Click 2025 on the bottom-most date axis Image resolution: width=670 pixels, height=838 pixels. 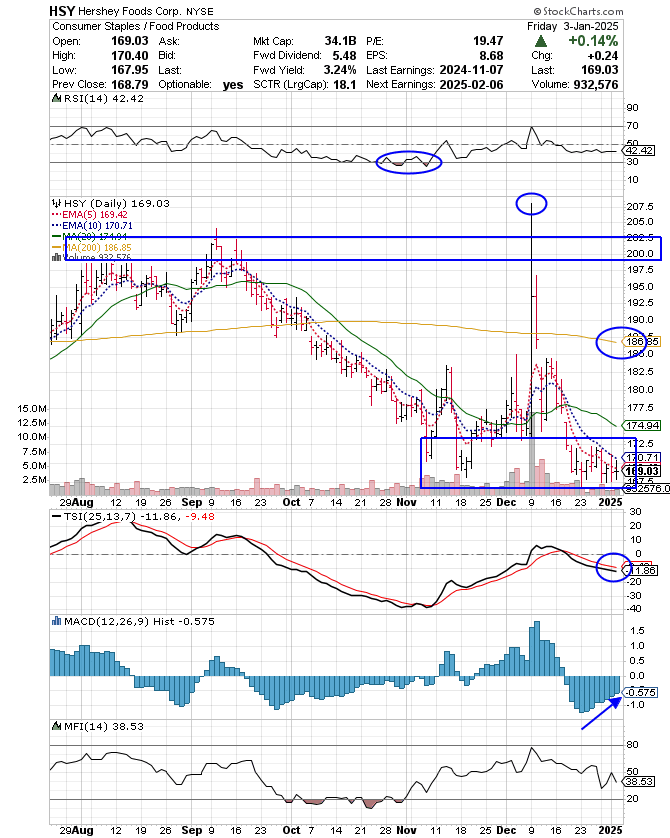[610, 830]
